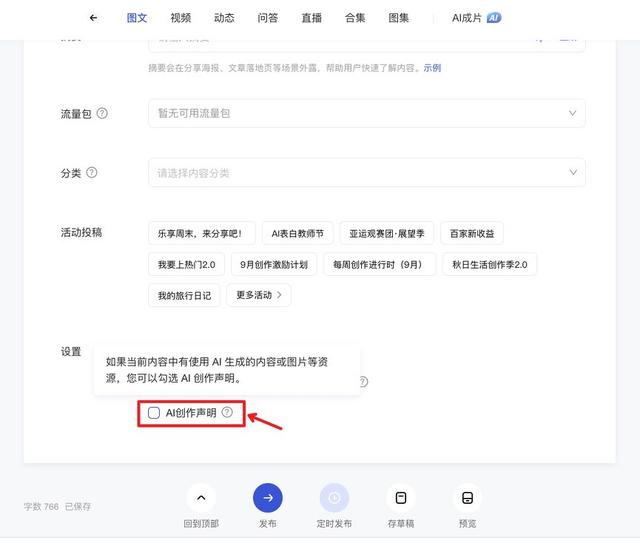Show help for 分类 label
The image size is (640, 543).
pyautogui.click(x=92, y=172)
